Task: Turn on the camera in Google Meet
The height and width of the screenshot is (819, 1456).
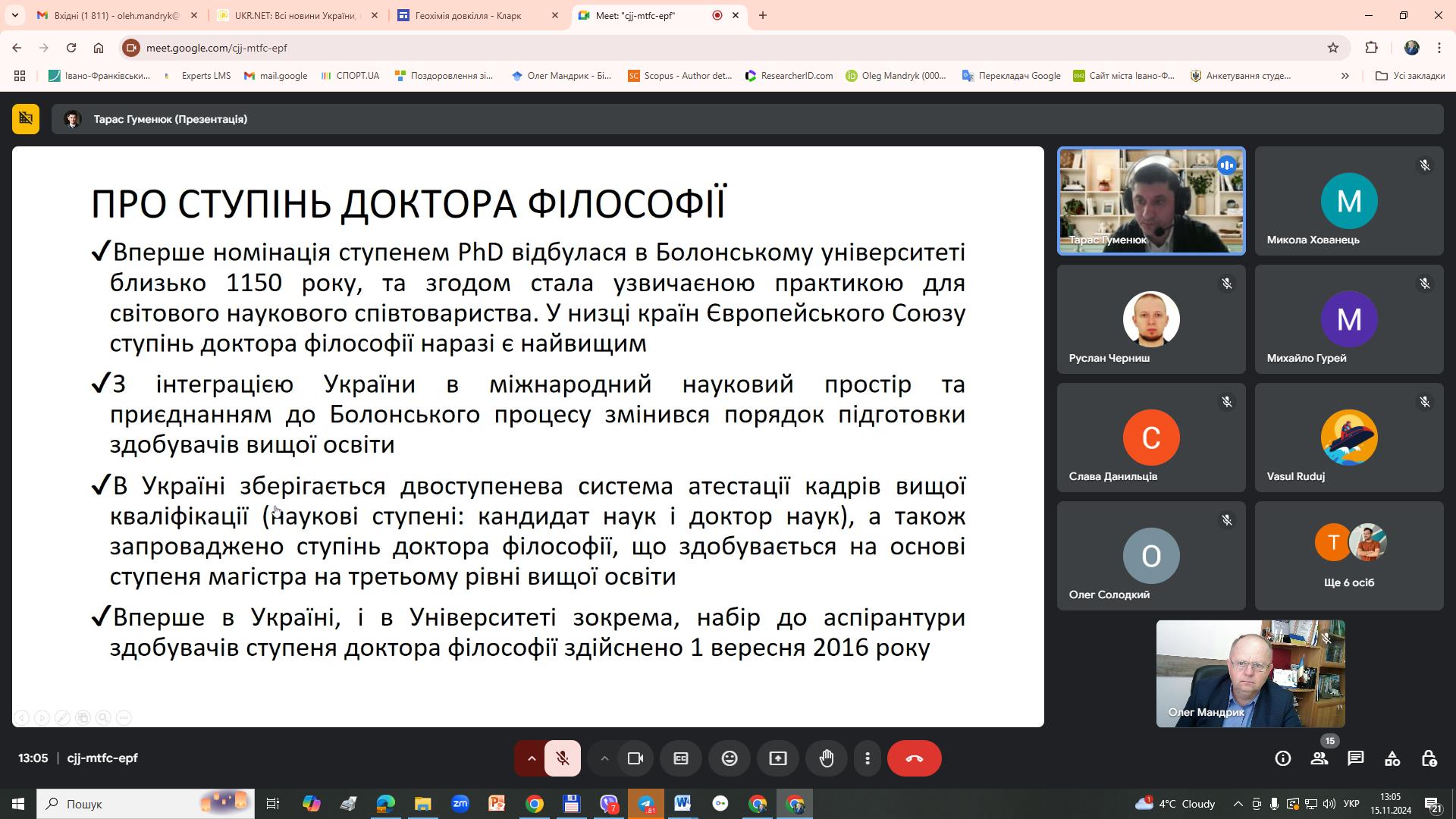Action: (x=635, y=758)
